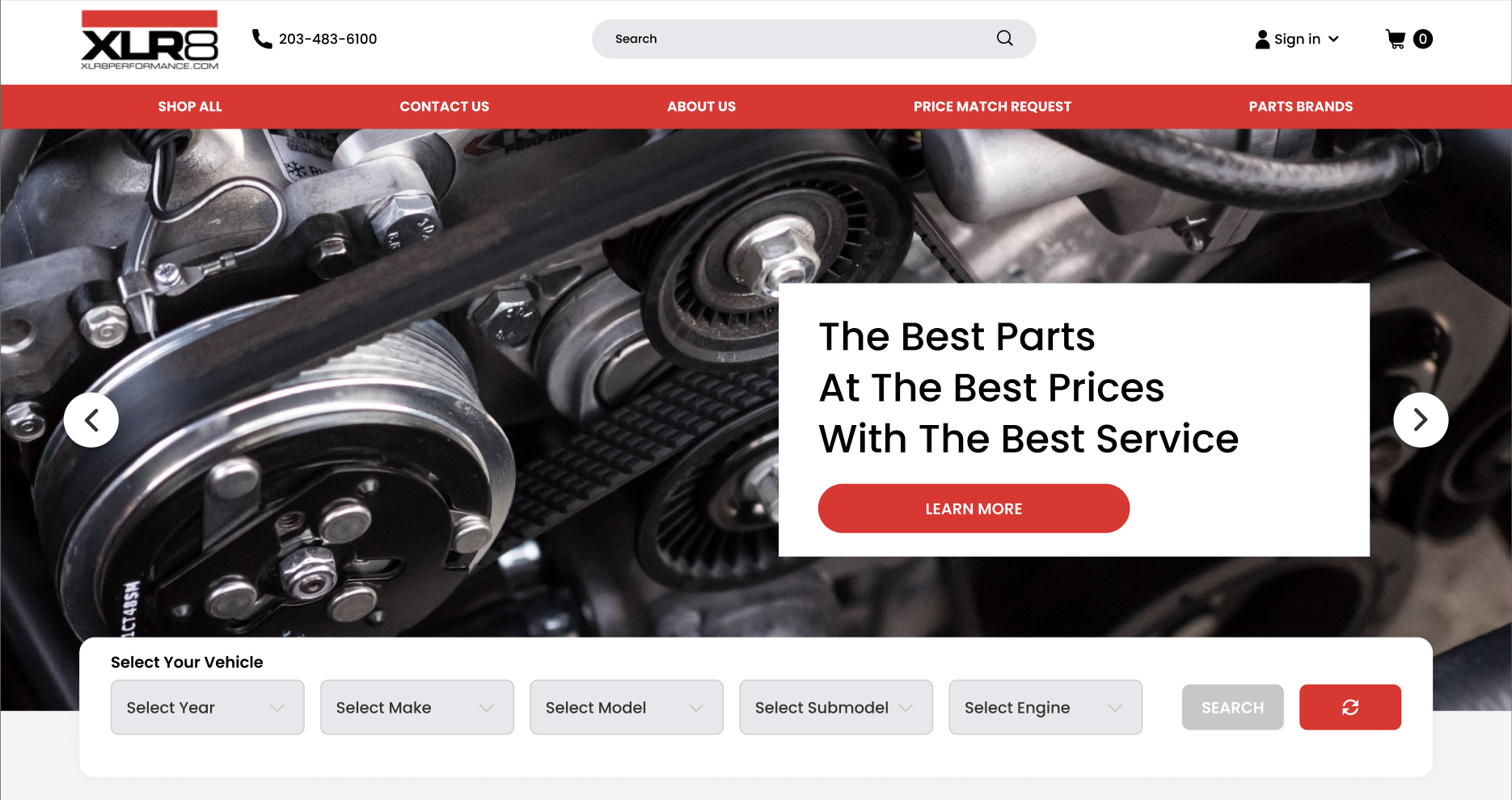Expand the Select Engine dropdown
Screen dimensions: 1512x800
[1045, 707]
